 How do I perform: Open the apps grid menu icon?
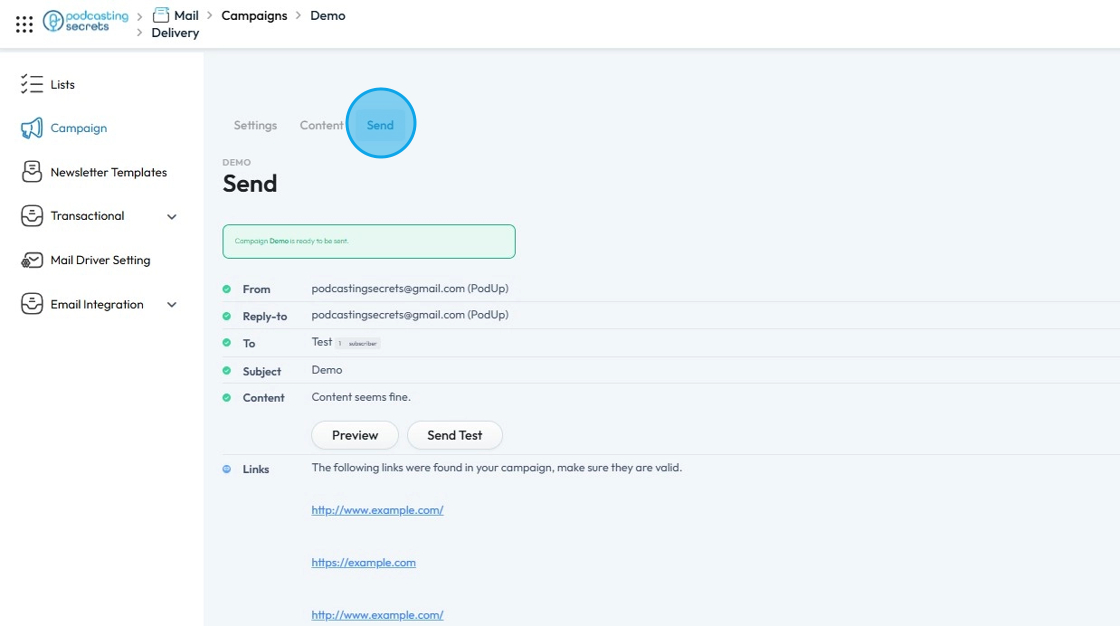click(x=24, y=24)
